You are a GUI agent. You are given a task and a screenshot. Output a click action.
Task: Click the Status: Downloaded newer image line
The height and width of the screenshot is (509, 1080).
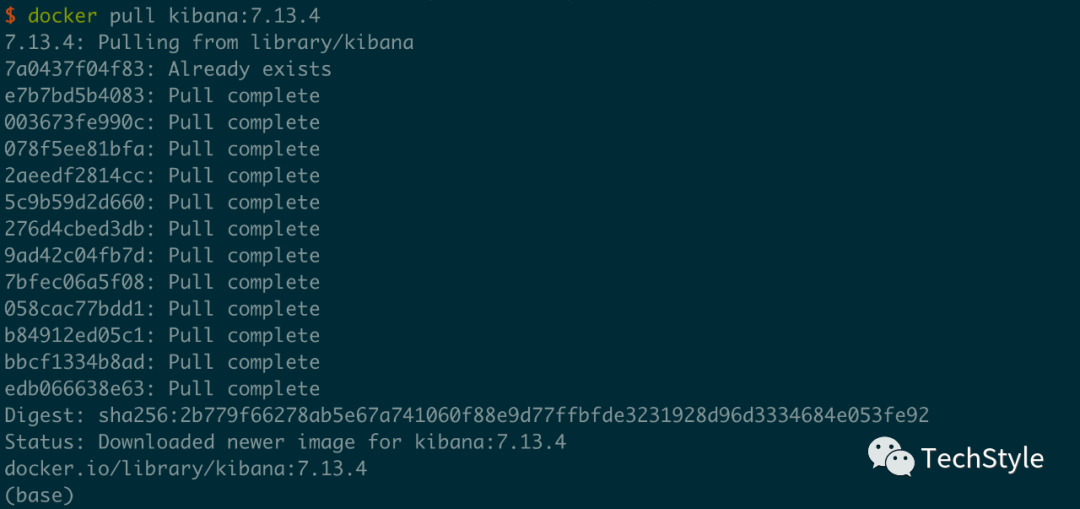[285, 442]
